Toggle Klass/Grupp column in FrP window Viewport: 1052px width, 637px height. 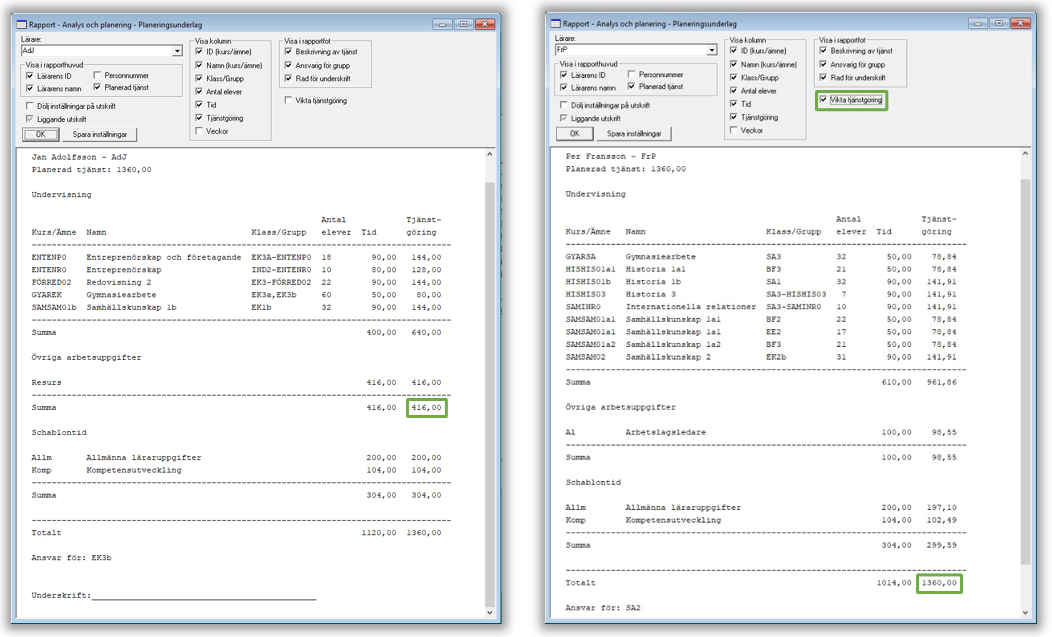coord(733,78)
